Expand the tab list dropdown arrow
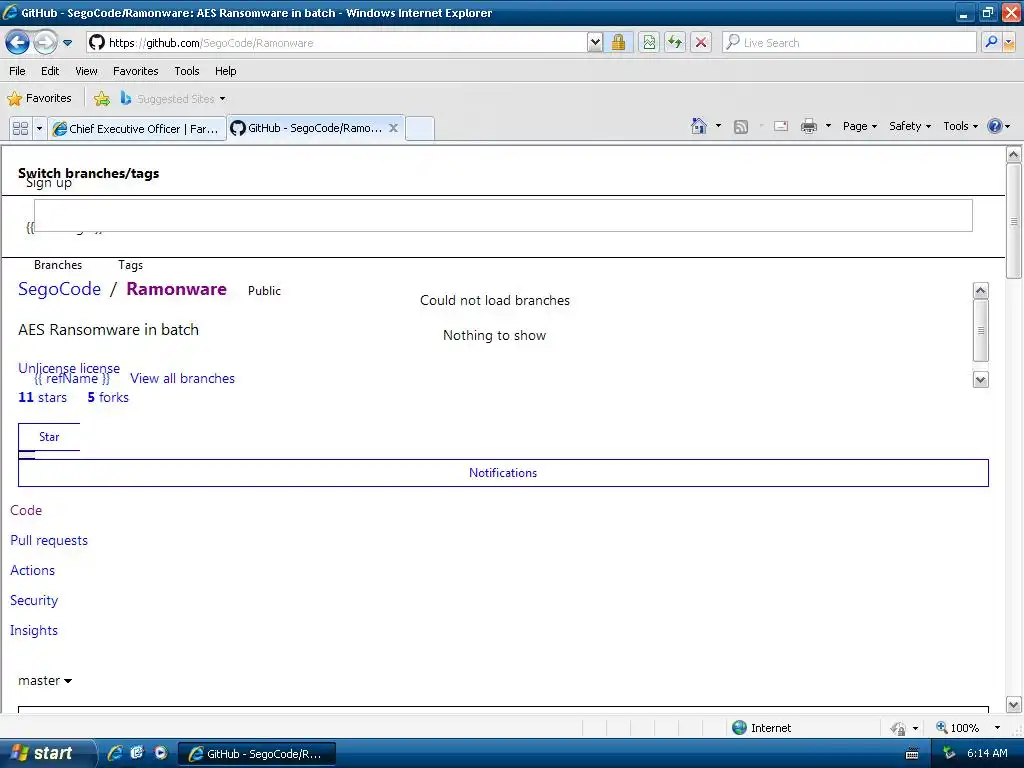This screenshot has width=1024, height=768. pyautogui.click(x=39, y=129)
